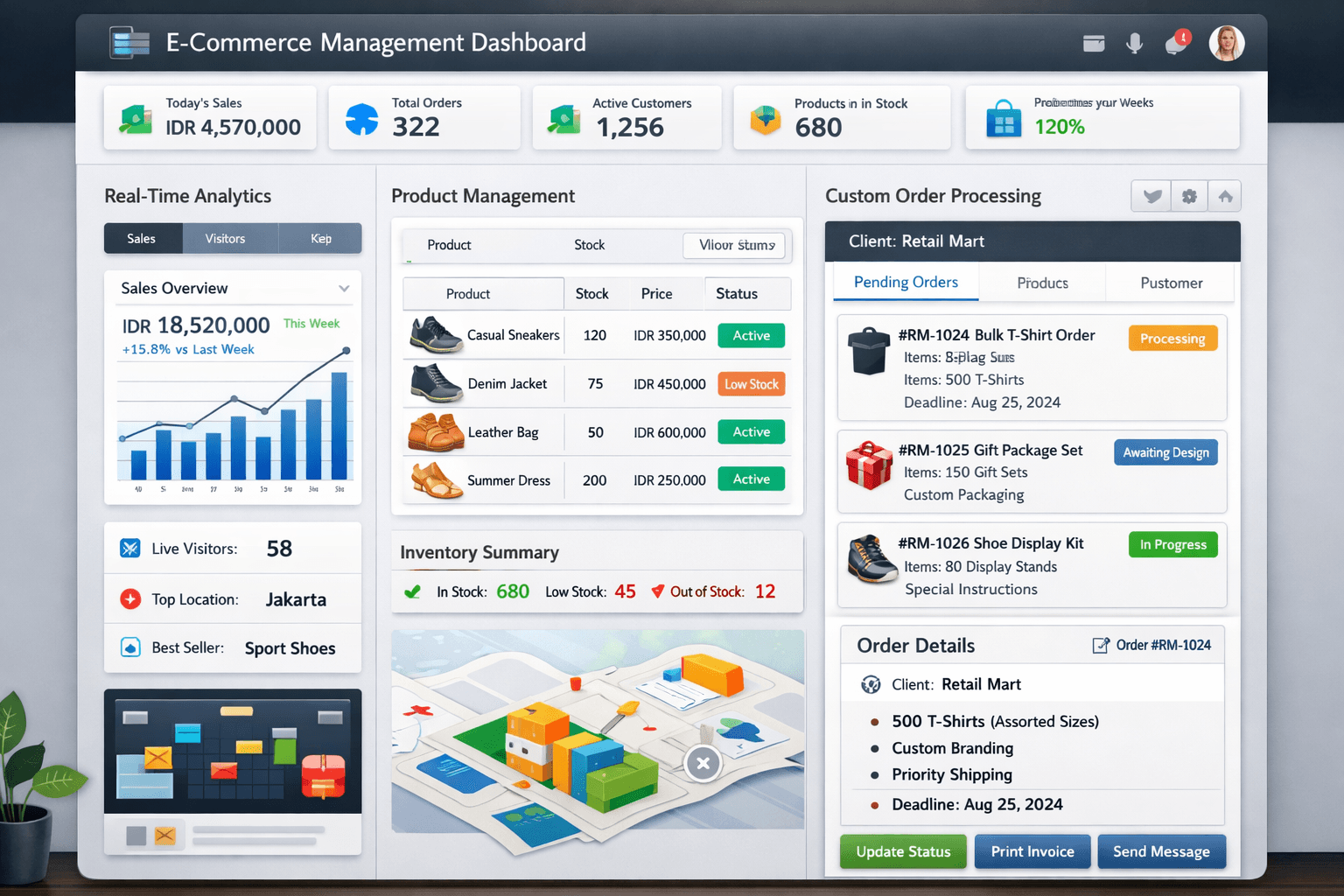This screenshot has height=896, width=1344.
Task: Switch to the Pending Orders tab
Action: pyautogui.click(x=905, y=282)
